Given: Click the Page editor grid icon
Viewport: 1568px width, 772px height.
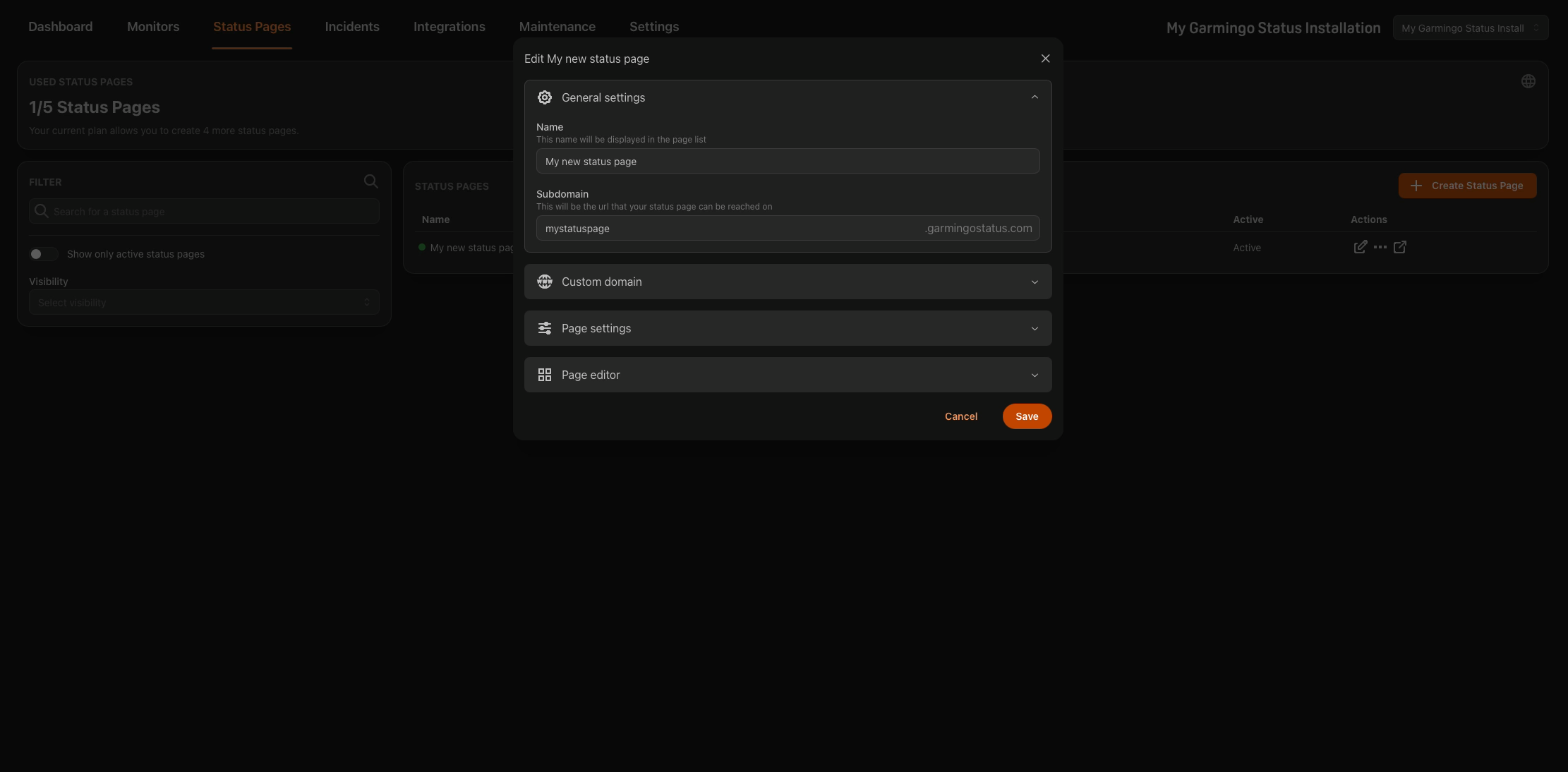Looking at the screenshot, I should 545,375.
